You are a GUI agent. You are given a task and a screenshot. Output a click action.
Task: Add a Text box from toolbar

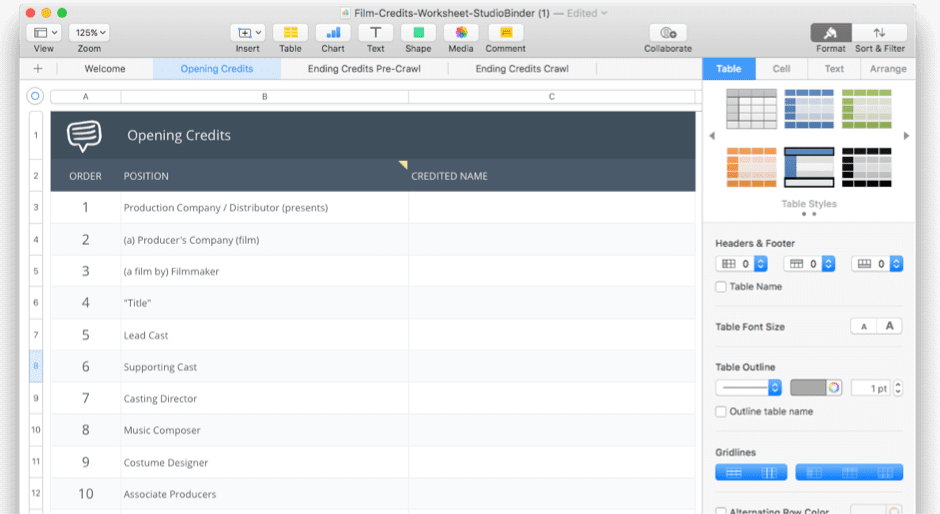[x=375, y=32]
